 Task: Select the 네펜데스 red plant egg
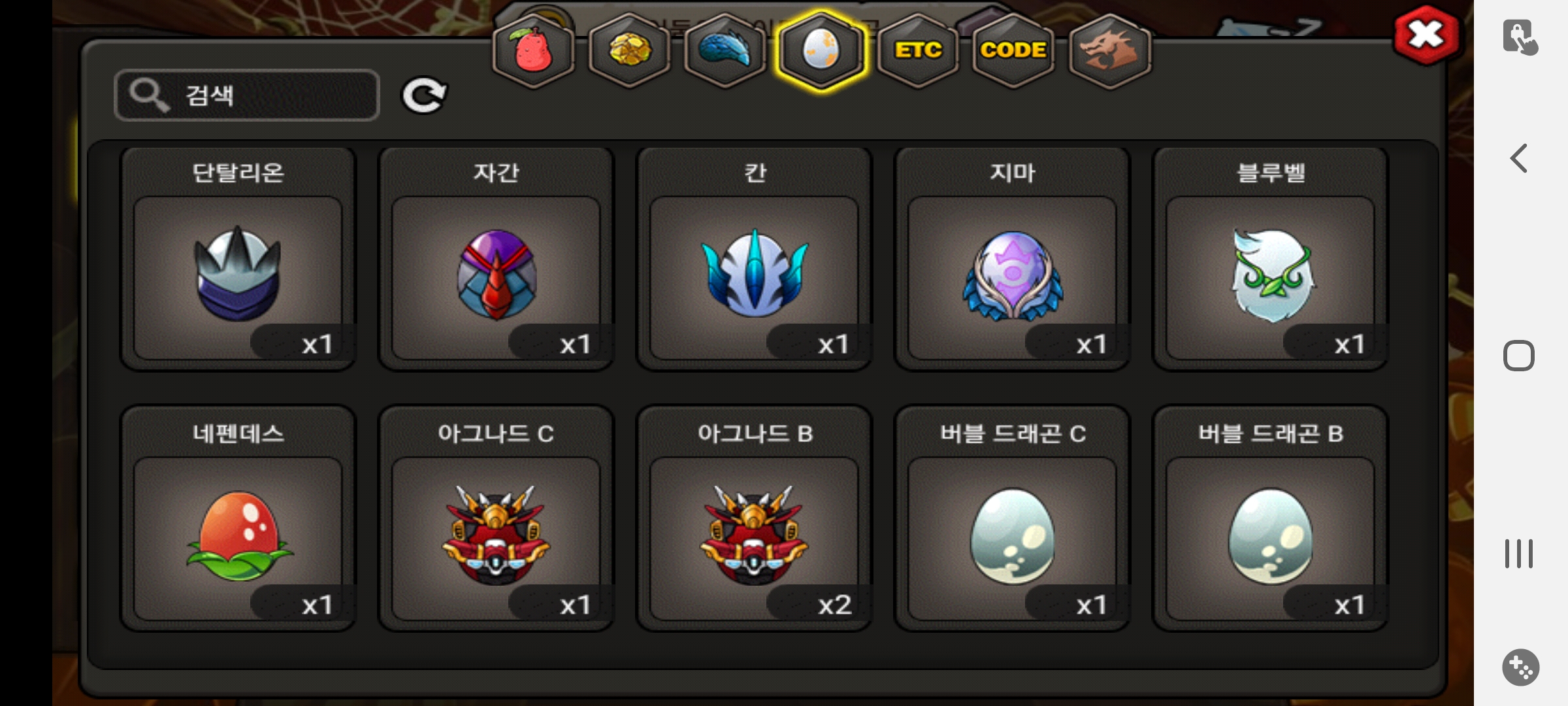[238, 519]
